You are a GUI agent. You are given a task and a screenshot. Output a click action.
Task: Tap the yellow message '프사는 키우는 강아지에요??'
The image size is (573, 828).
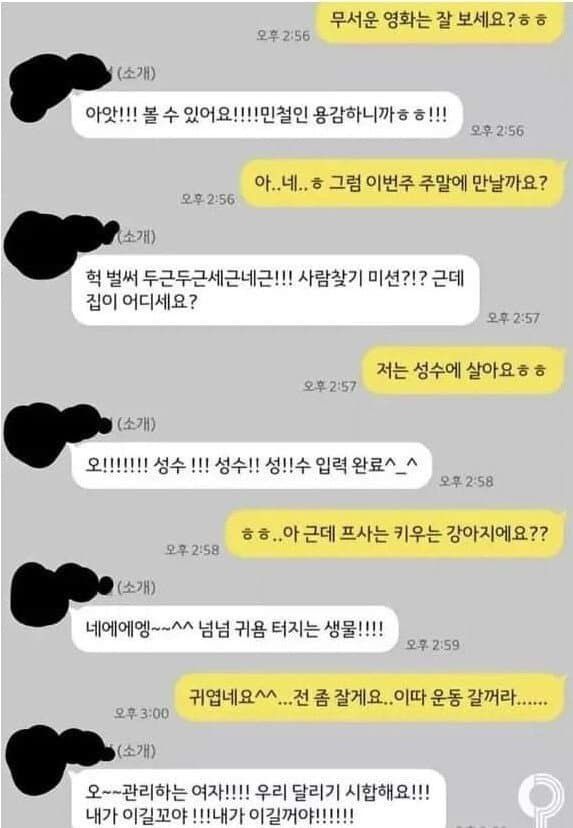pyautogui.click(x=394, y=534)
